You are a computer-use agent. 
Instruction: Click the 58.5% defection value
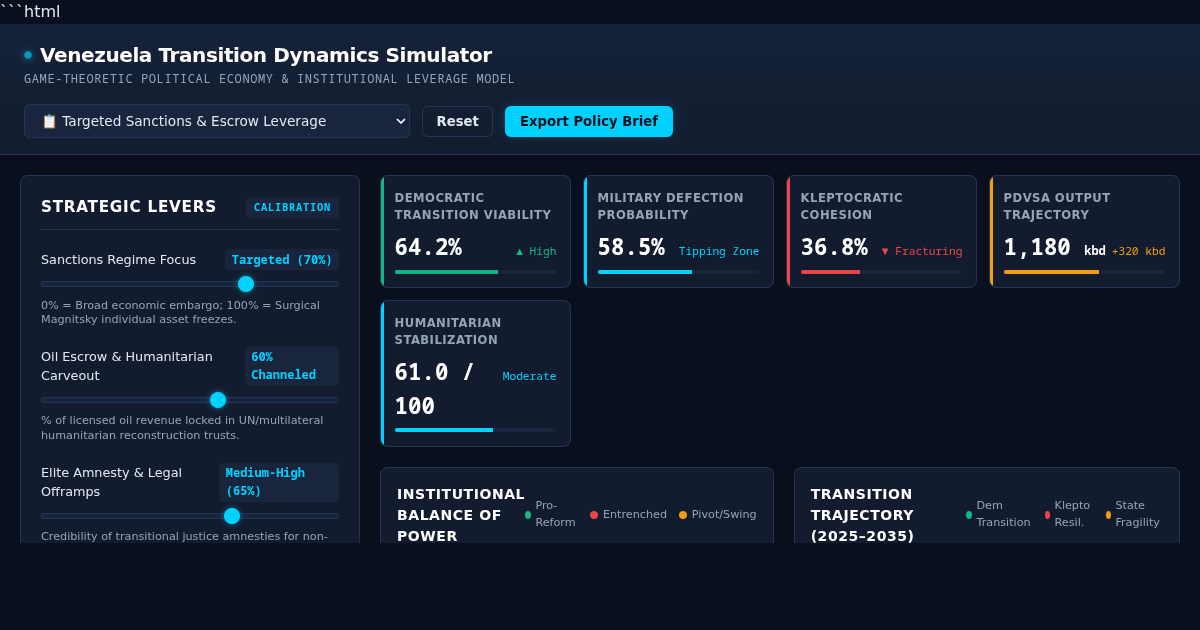(x=631, y=247)
